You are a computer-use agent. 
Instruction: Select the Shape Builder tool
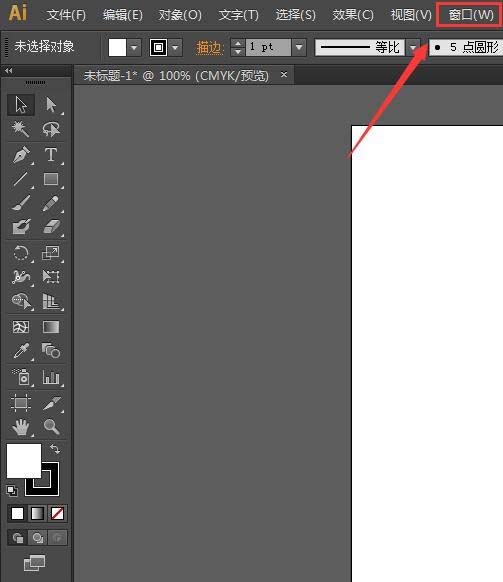(x=21, y=301)
